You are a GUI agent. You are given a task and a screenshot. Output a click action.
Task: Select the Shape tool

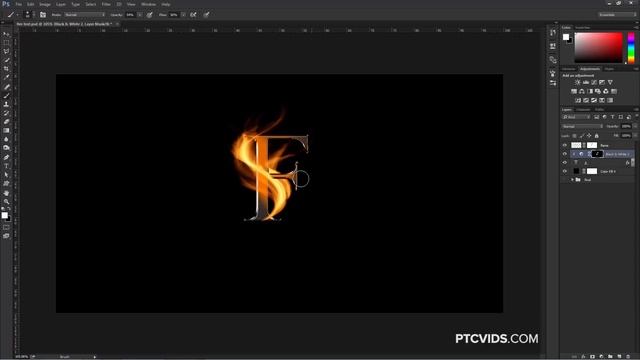point(6,184)
